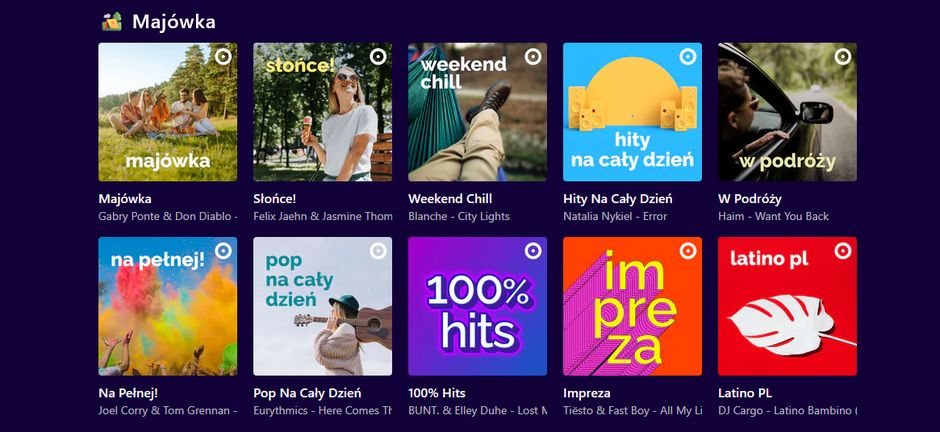Select the Weekend Chill hammock cover image
Viewport: 940px width, 432px height.
pos(477,112)
